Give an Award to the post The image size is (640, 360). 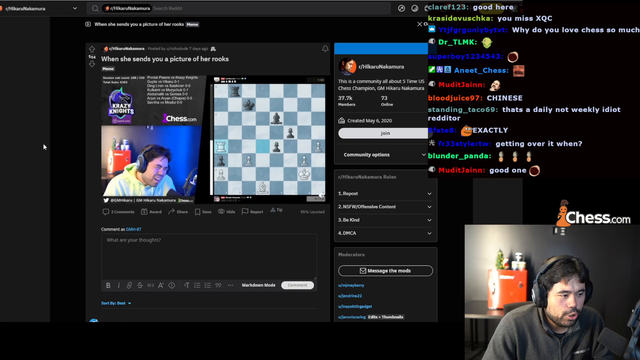[x=151, y=212]
